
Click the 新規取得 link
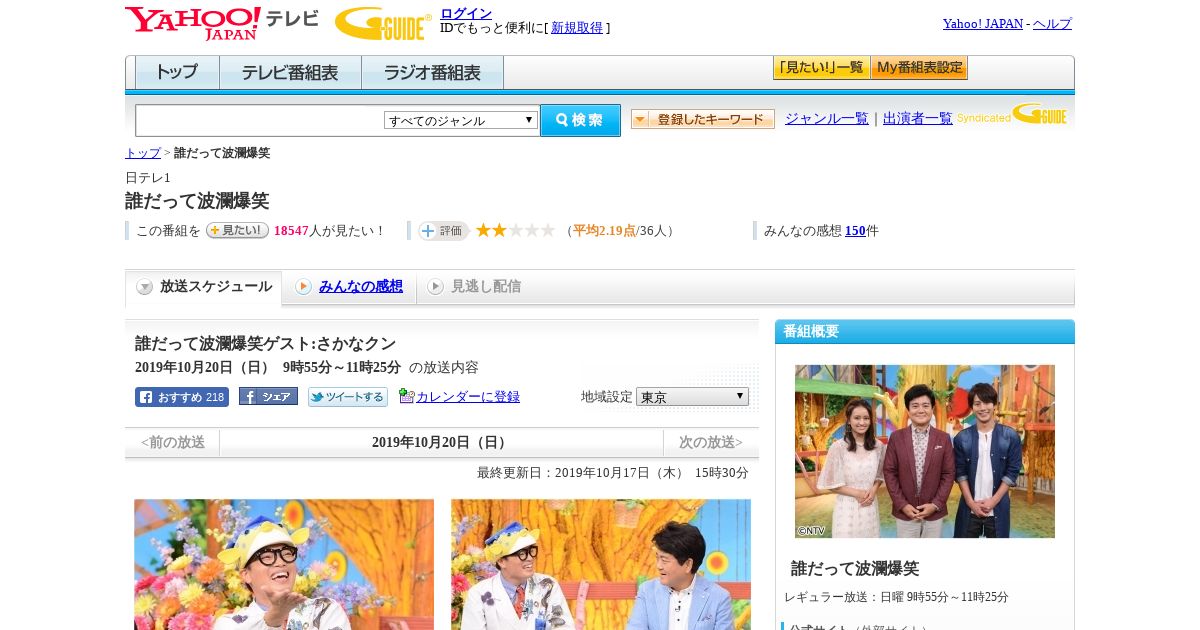point(577,28)
